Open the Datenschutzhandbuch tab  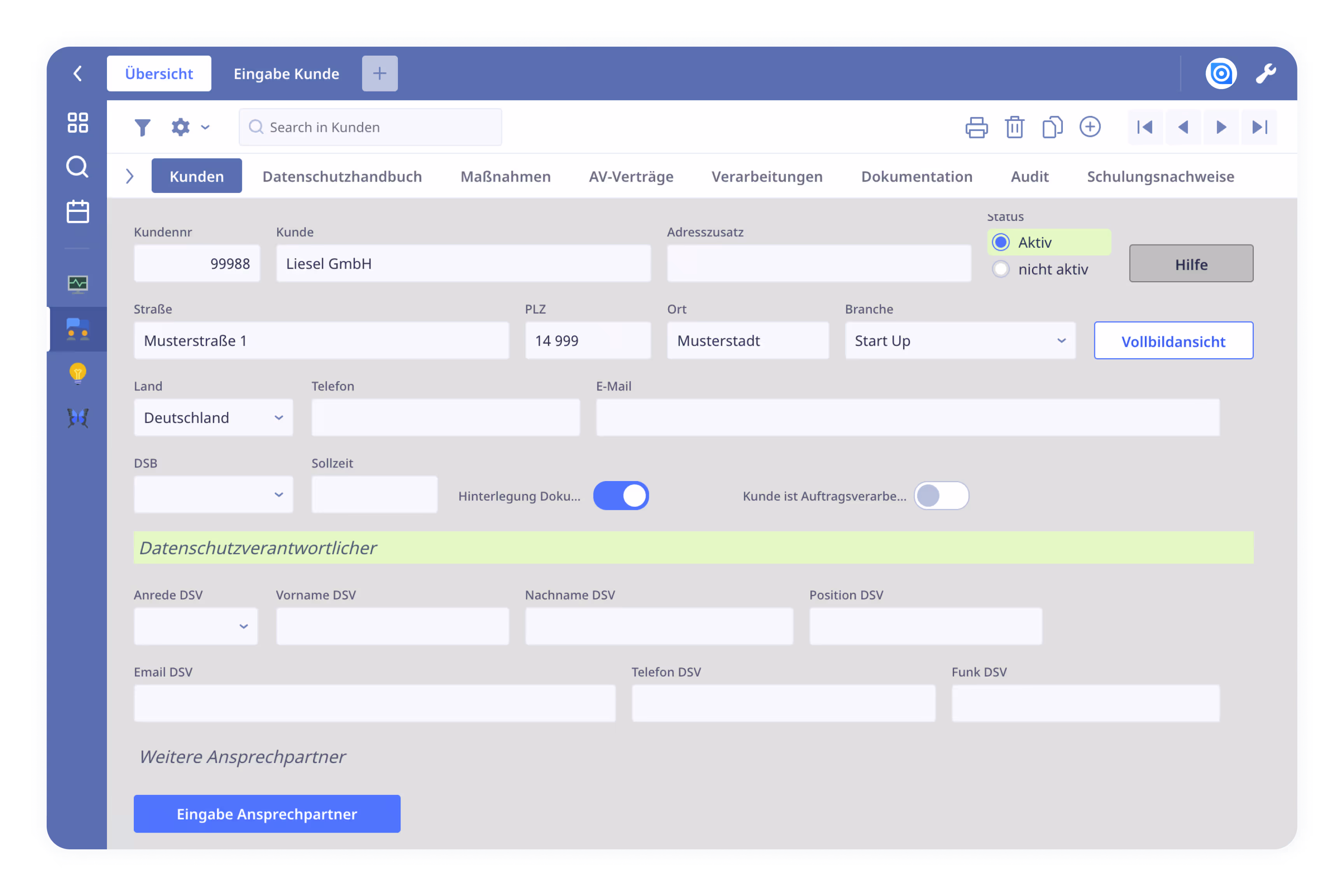341,176
